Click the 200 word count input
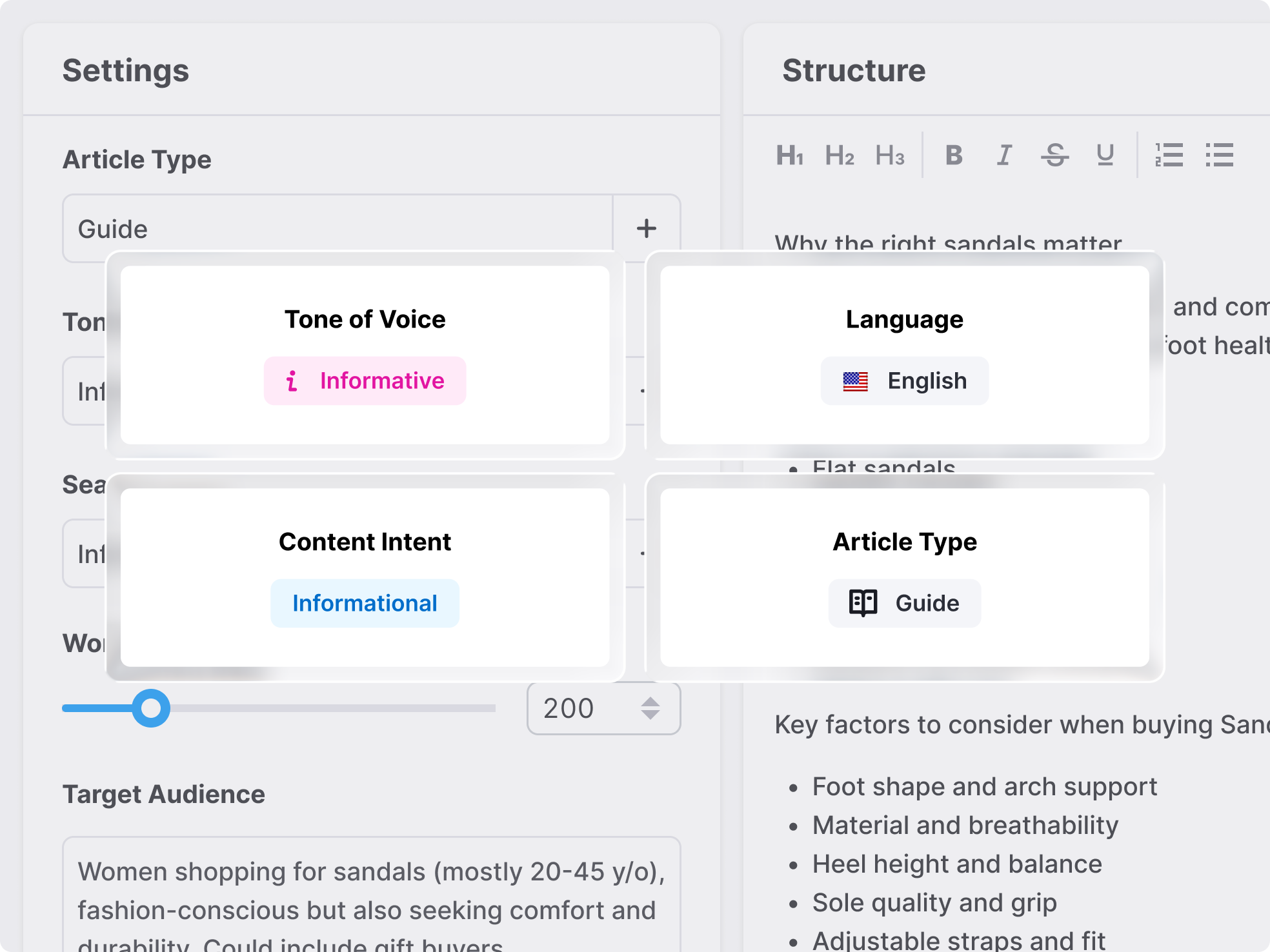The height and width of the screenshot is (952, 1270). (603, 708)
